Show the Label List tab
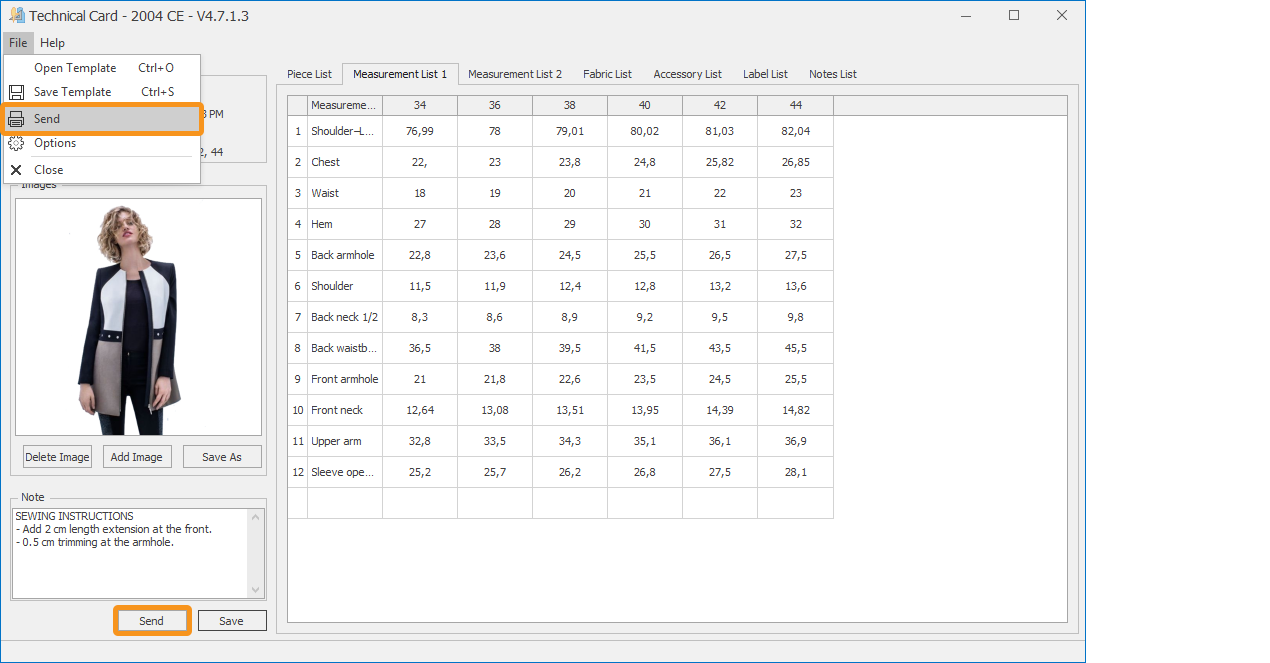The image size is (1270, 663). [765, 74]
